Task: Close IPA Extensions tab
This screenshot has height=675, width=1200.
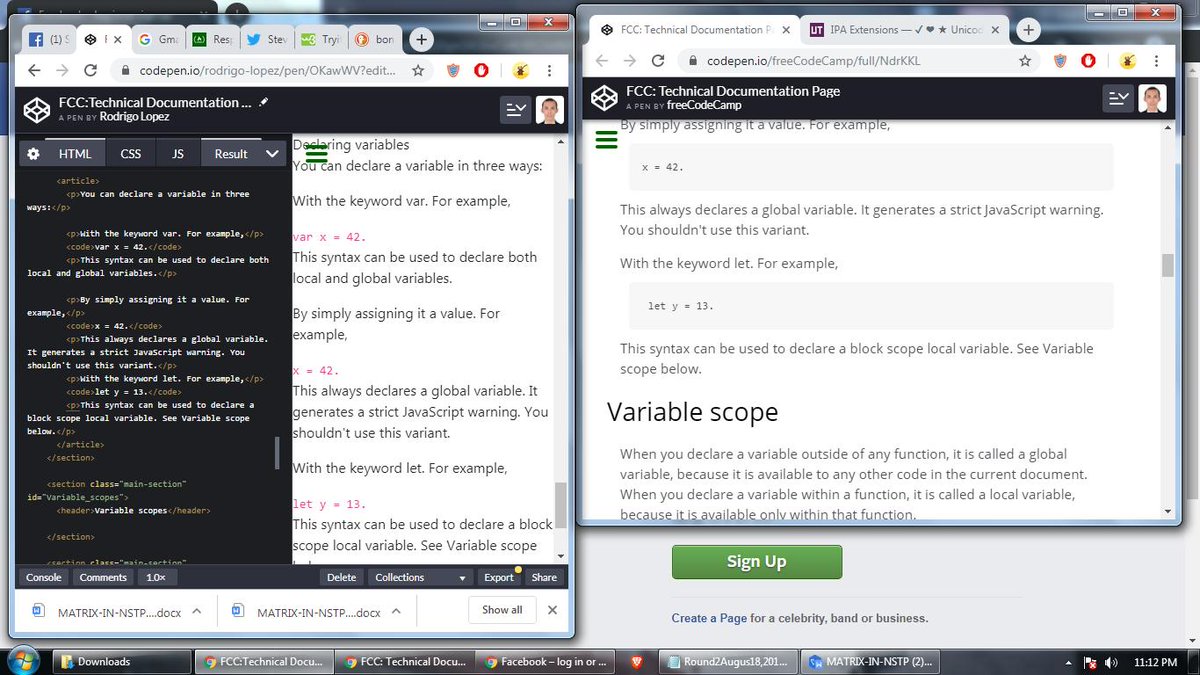Action: 994,30
